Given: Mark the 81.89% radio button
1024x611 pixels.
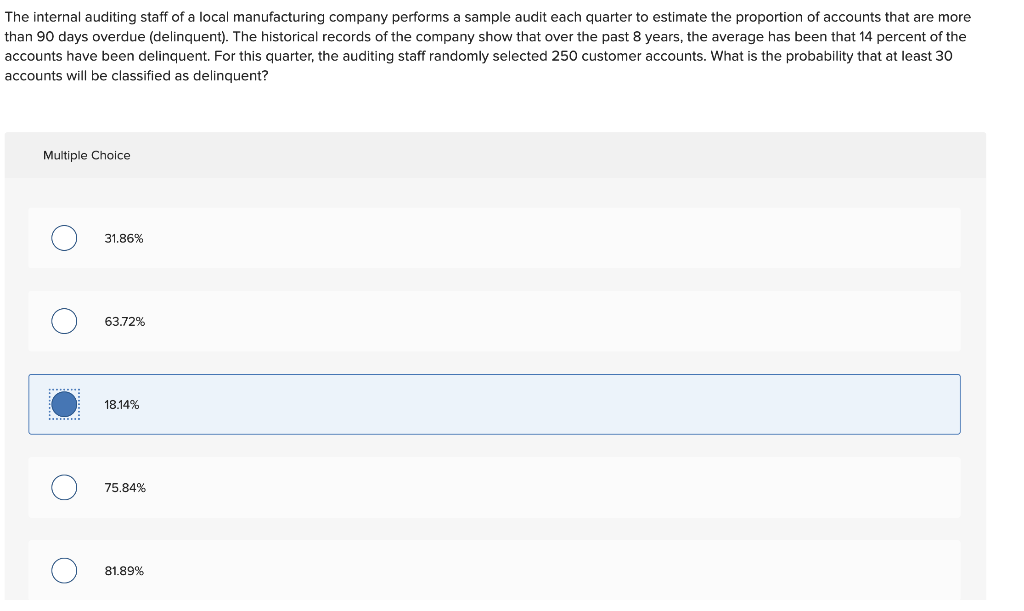Looking at the screenshot, I should coord(64,571).
